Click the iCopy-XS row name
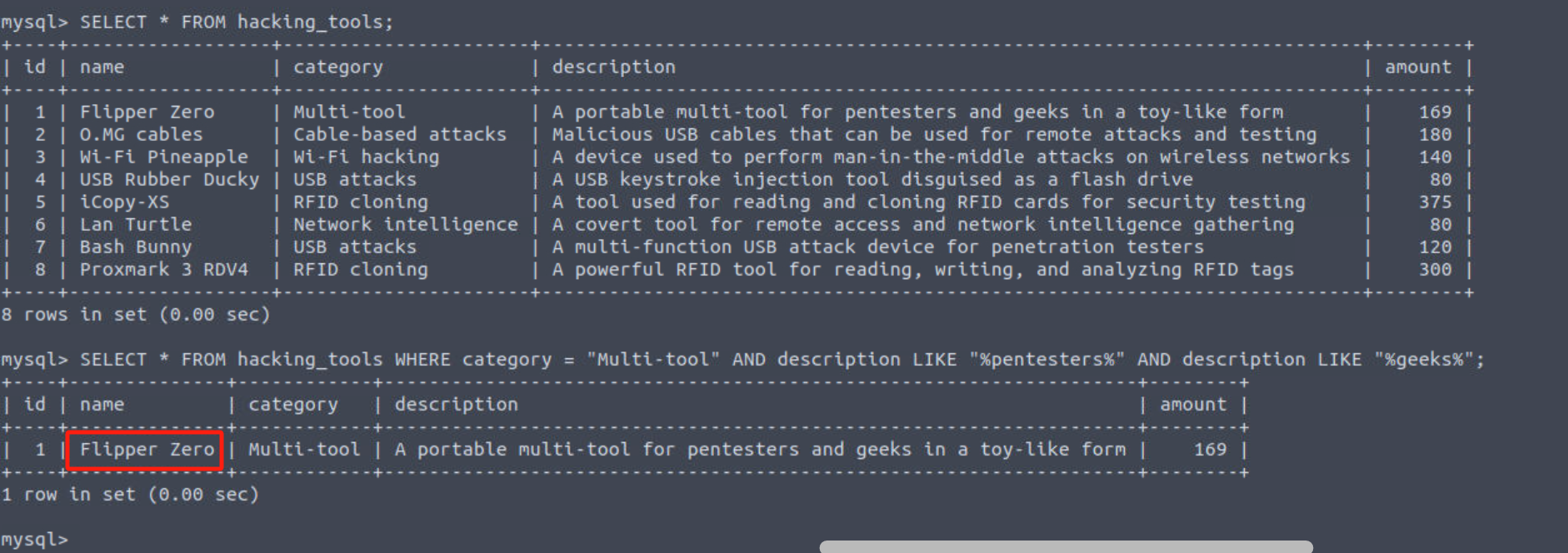 (x=124, y=202)
